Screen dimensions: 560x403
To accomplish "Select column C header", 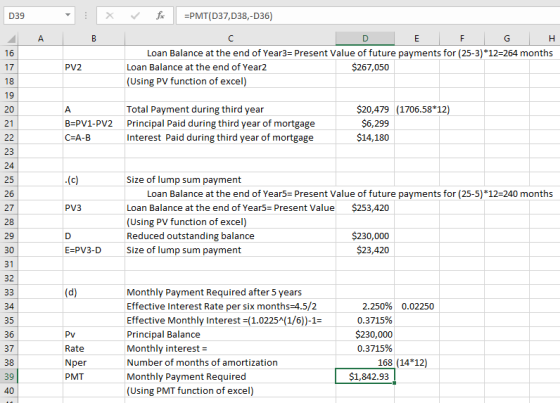I will pos(230,39).
